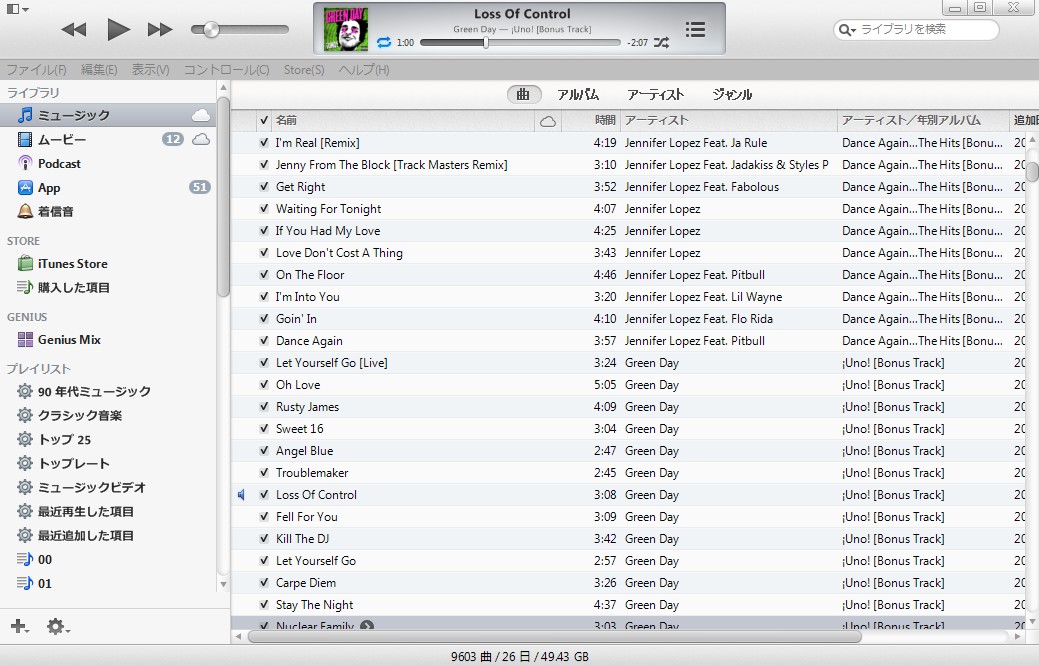Open the ムービー library
This screenshot has height=666, width=1039.
point(108,139)
